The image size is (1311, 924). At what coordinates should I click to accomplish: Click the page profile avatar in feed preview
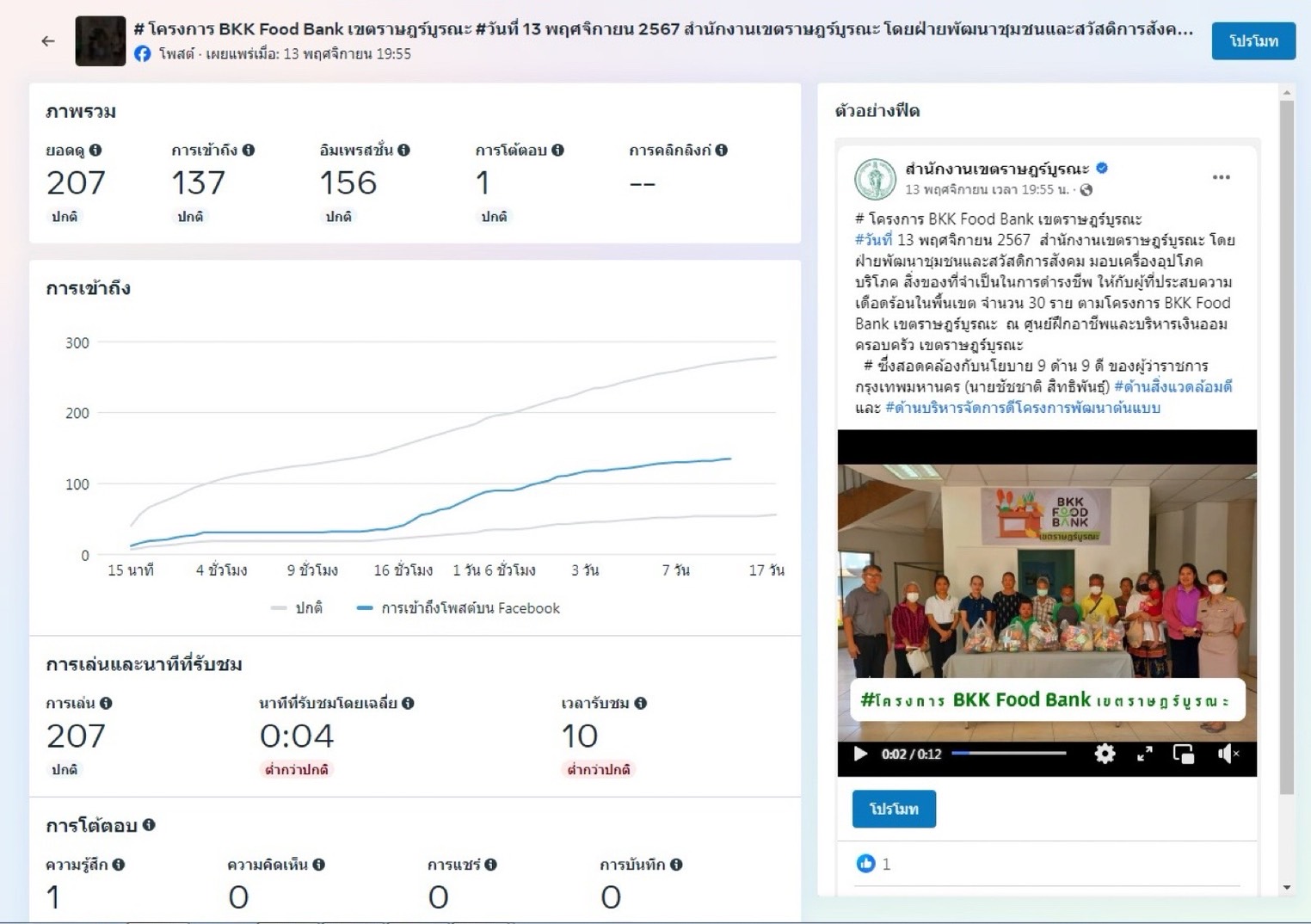point(875,179)
